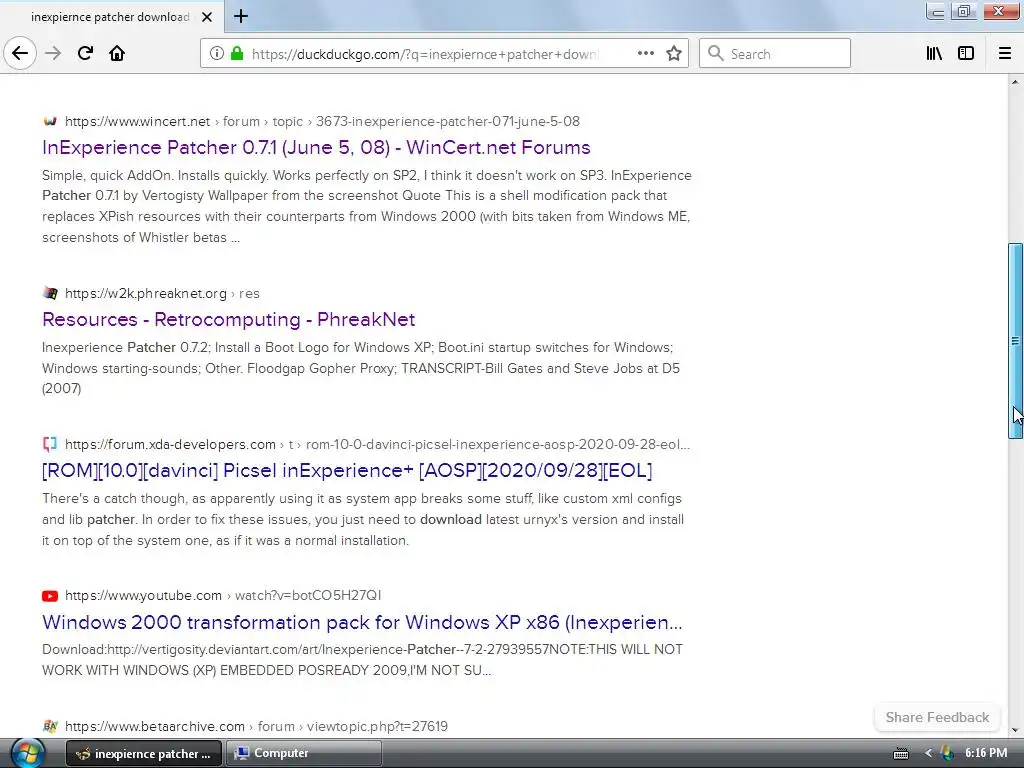Open the Firefox hamburger menu
The image size is (1024, 768).
(1004, 54)
